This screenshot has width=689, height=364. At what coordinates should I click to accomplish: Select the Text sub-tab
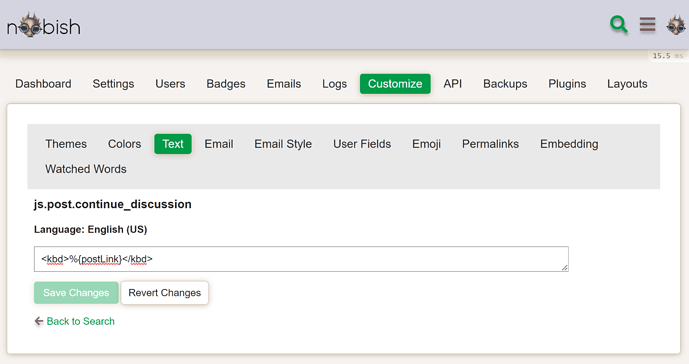tap(173, 144)
